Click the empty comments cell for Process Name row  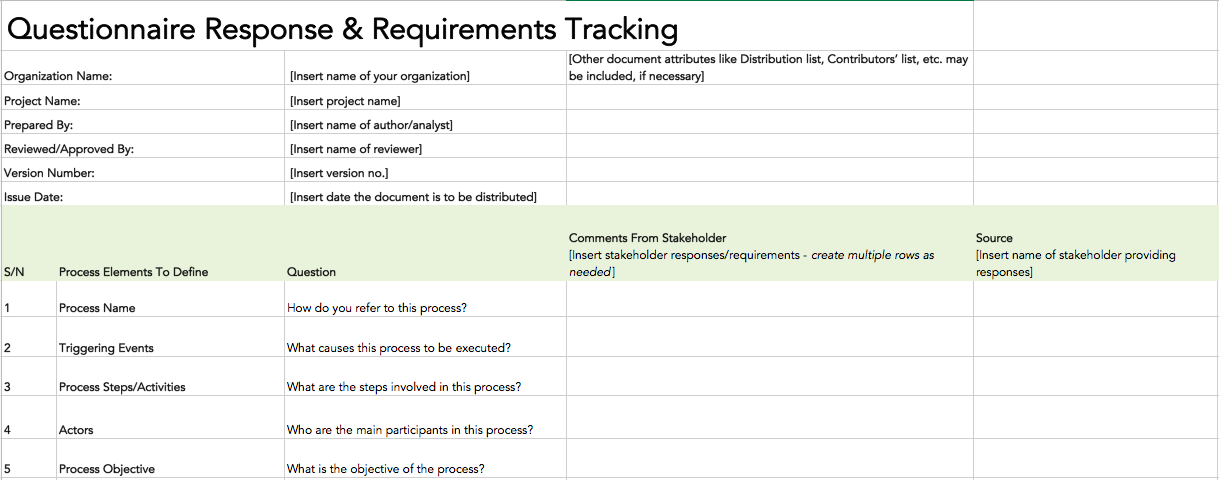coord(769,299)
